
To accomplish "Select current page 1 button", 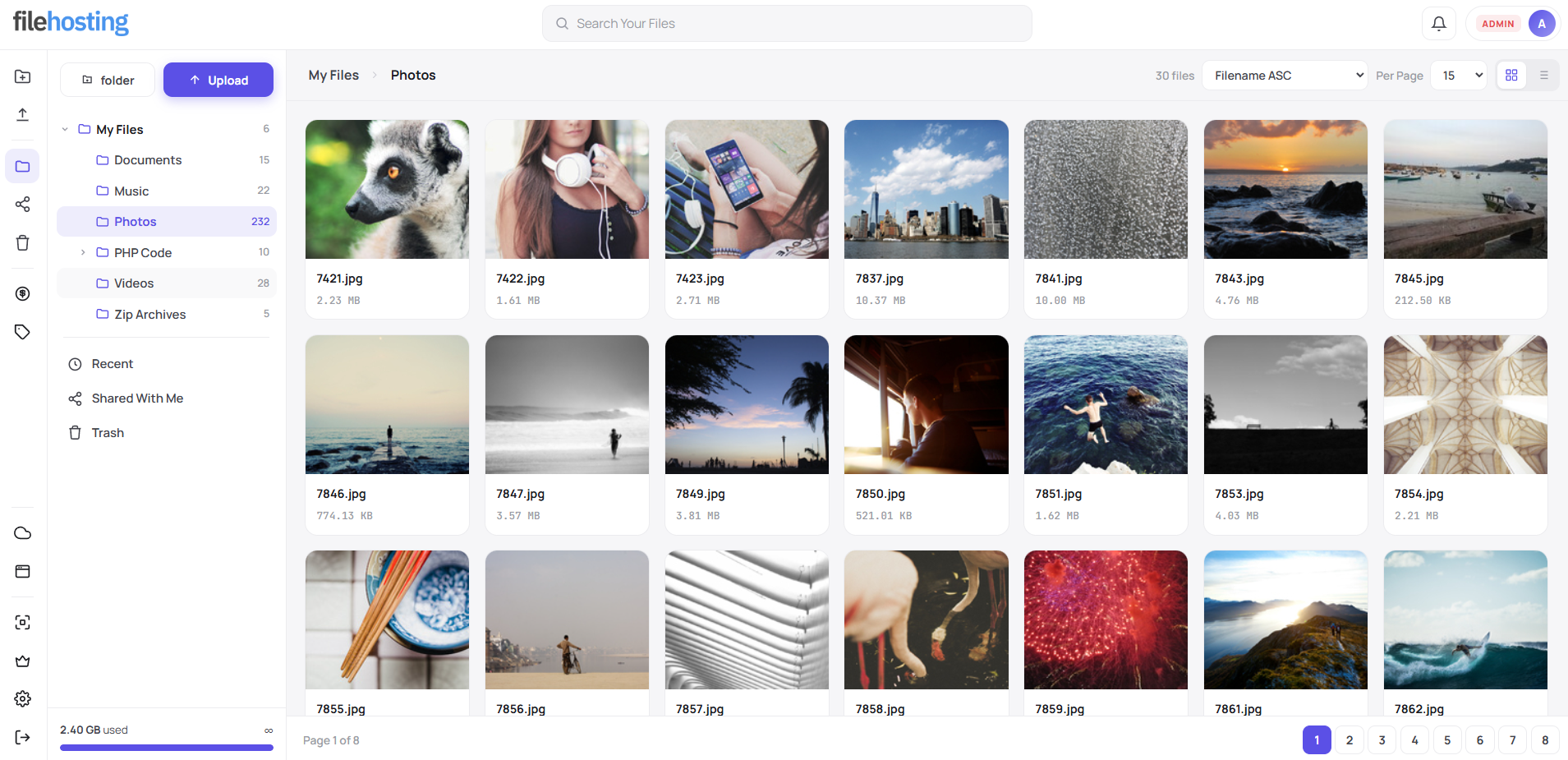I will (x=1317, y=740).
